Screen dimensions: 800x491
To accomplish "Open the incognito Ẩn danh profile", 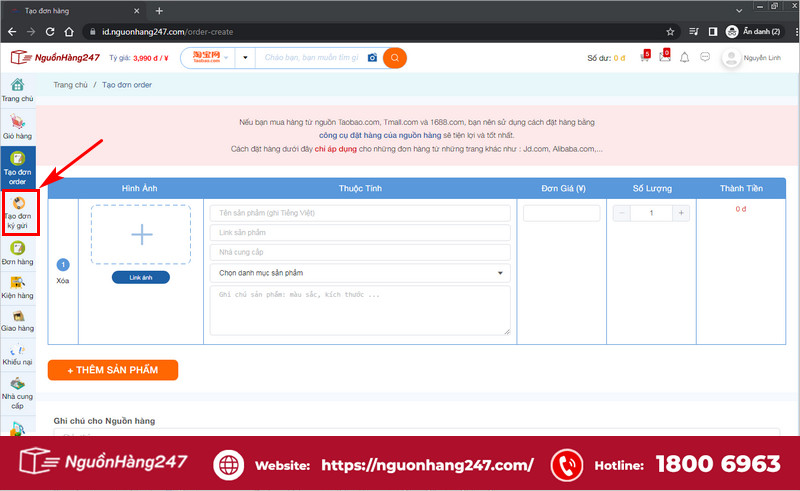I will coord(754,32).
